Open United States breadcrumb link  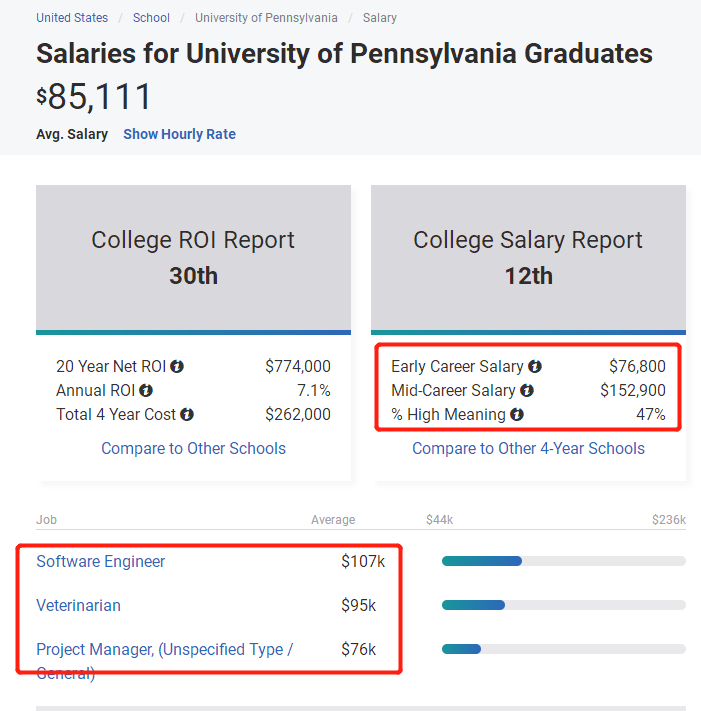point(72,18)
